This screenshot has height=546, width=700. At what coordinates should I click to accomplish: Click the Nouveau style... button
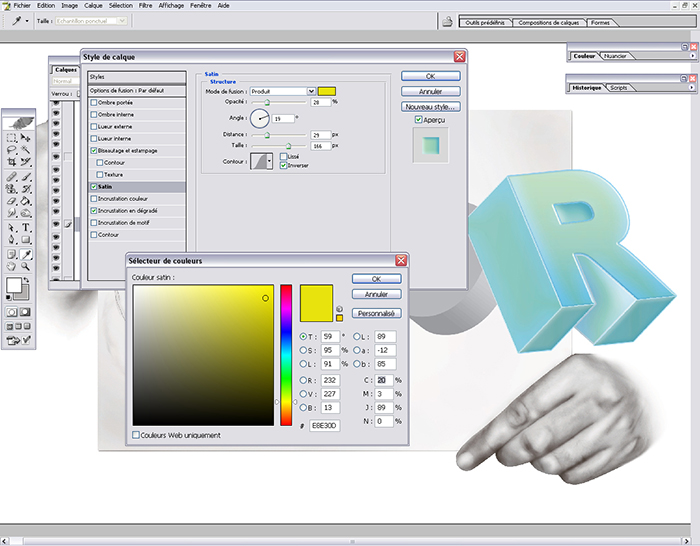click(430, 106)
